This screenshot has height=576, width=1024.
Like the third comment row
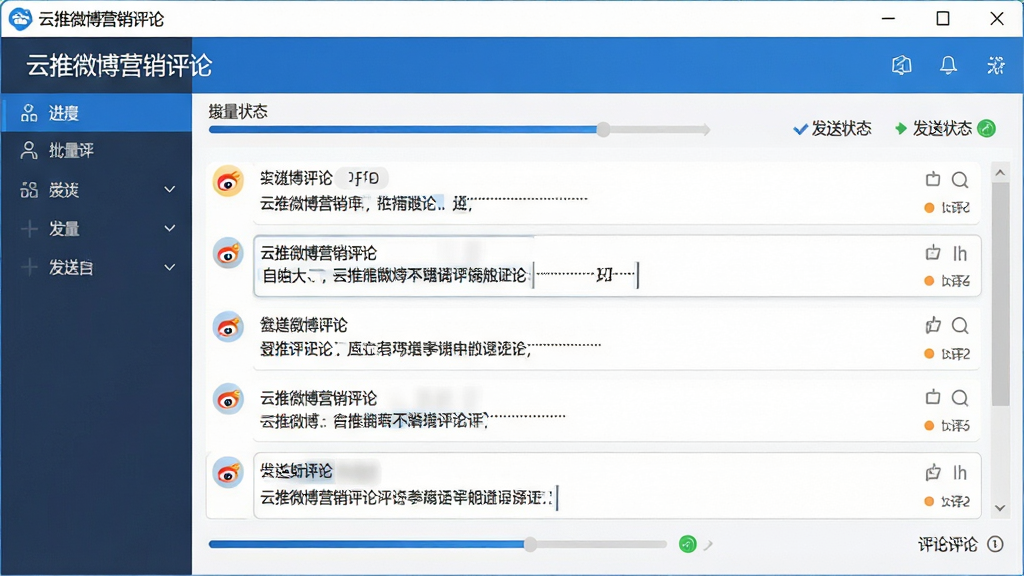point(933,325)
